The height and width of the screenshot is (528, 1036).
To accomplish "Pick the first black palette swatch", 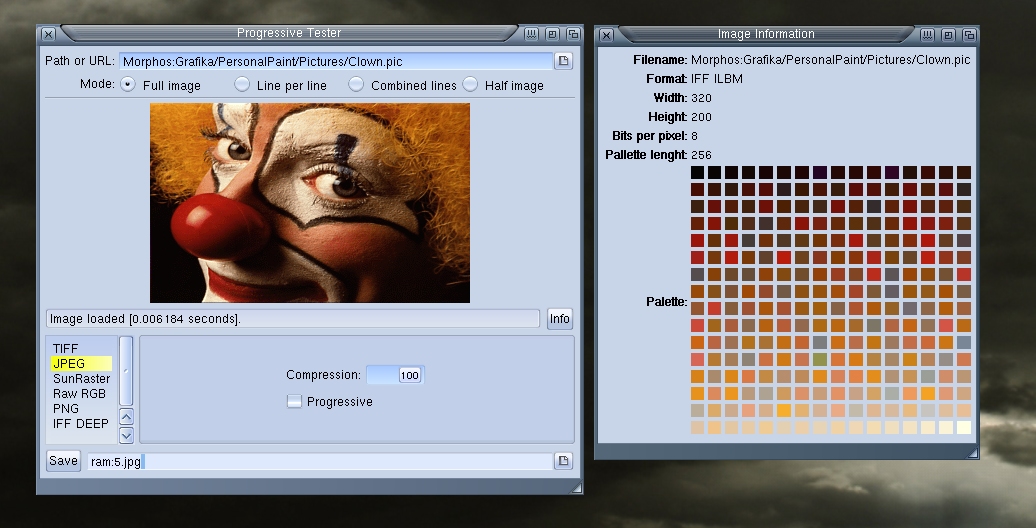I will click(x=698, y=172).
